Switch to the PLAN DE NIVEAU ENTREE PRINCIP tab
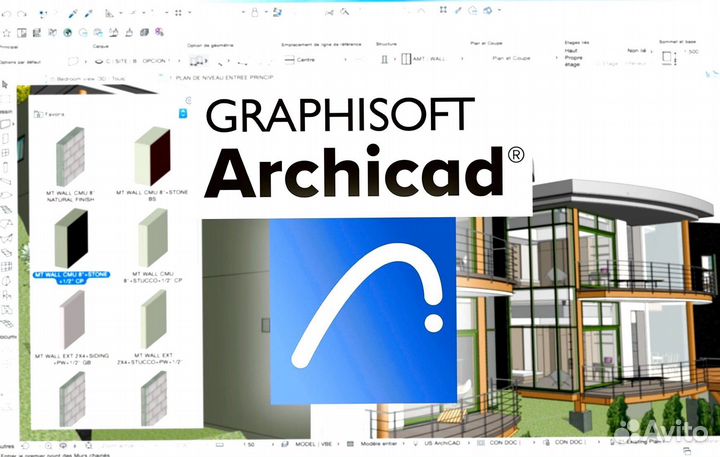Image resolution: width=720 pixels, height=457 pixels. click(x=225, y=78)
